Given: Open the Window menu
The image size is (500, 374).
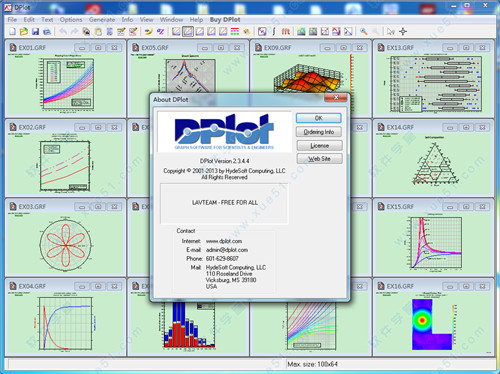Looking at the screenshot, I should (x=171, y=20).
